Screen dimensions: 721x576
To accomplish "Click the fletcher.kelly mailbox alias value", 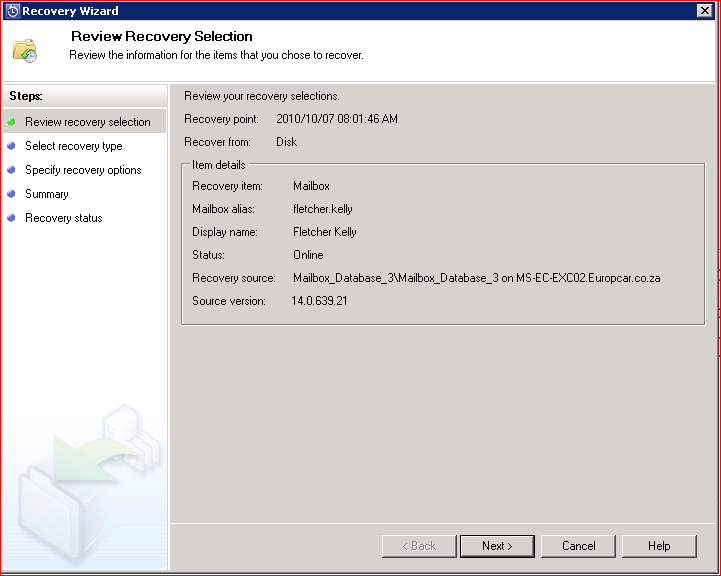I will pos(323,209).
